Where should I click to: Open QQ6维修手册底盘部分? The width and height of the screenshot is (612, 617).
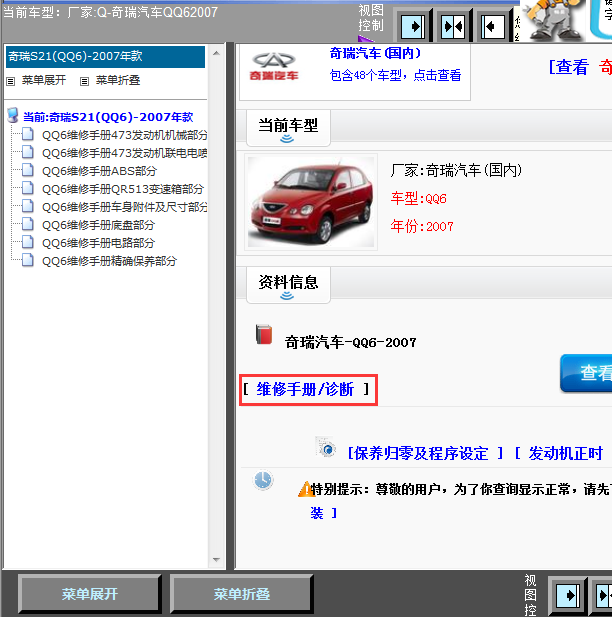click(98, 225)
